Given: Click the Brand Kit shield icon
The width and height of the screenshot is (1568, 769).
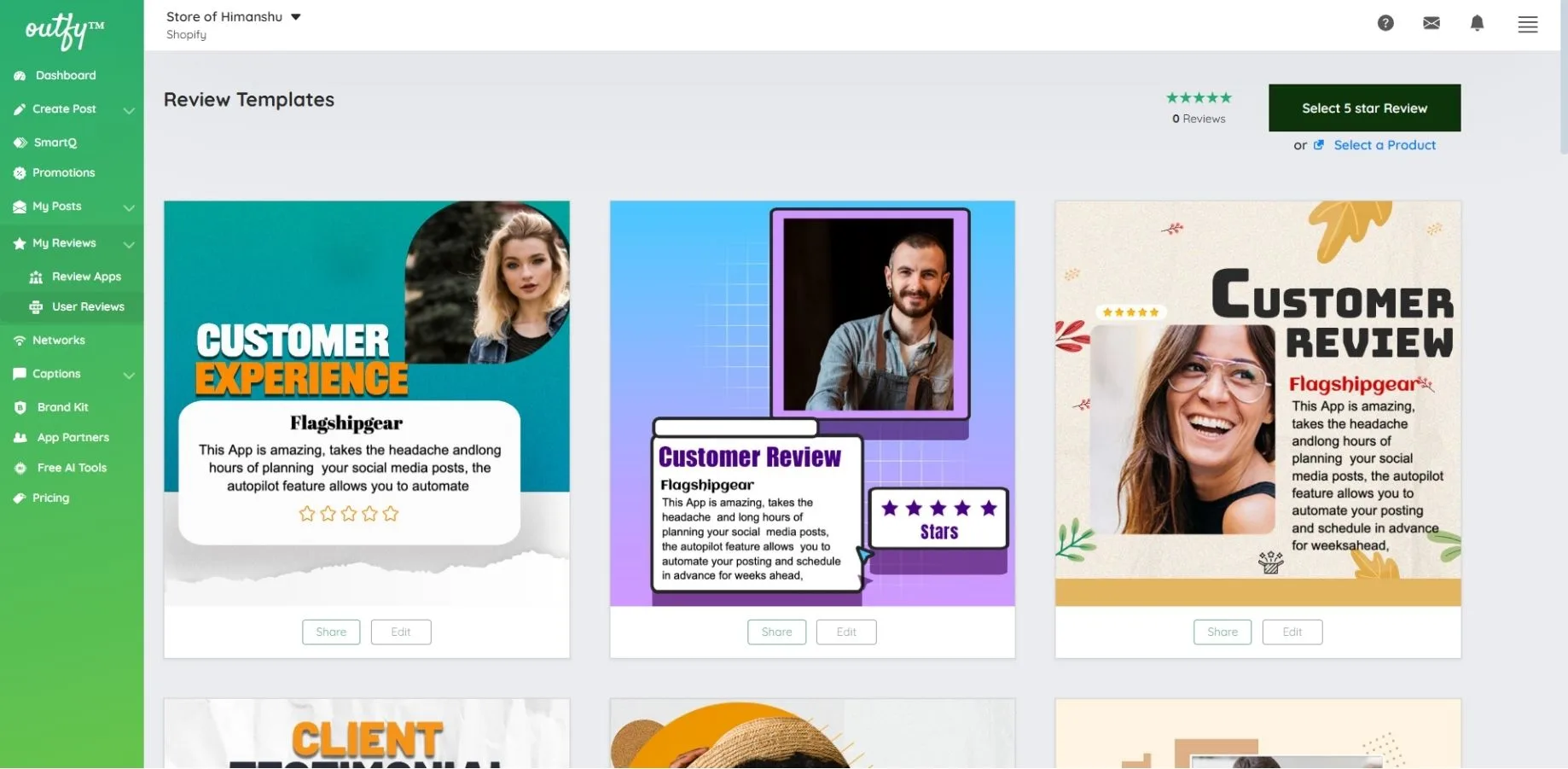Looking at the screenshot, I should coord(20,408).
